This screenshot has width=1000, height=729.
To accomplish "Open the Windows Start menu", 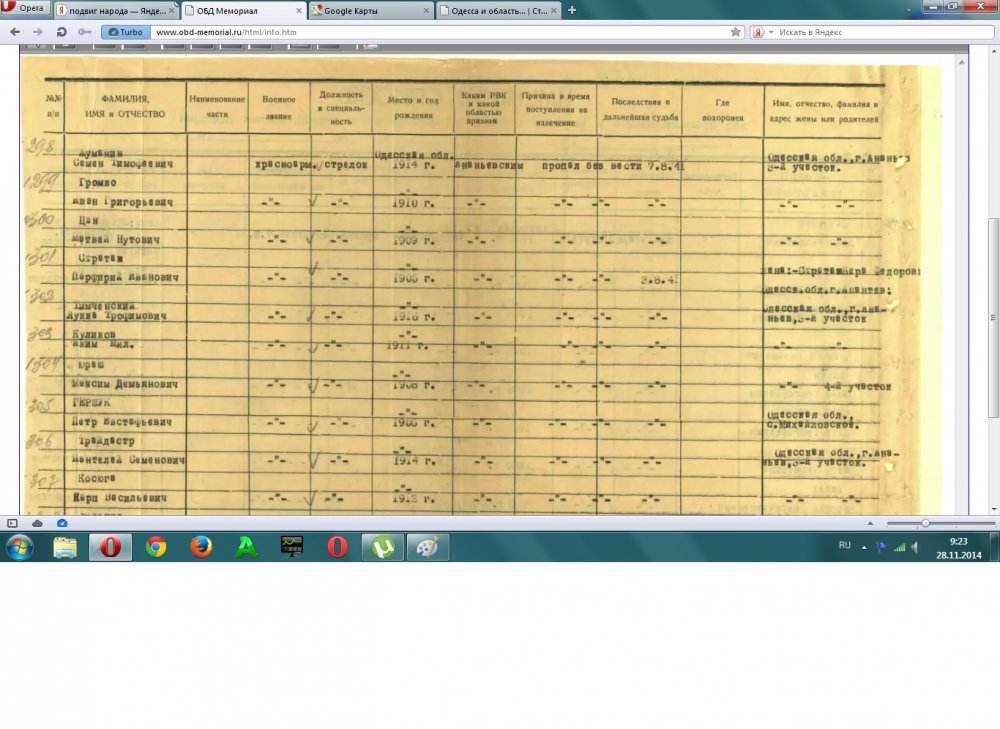I will [20, 547].
